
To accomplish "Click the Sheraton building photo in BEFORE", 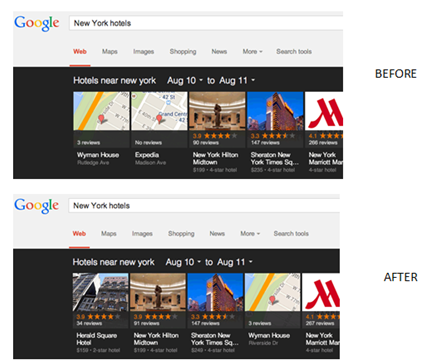I will click(275, 111).
